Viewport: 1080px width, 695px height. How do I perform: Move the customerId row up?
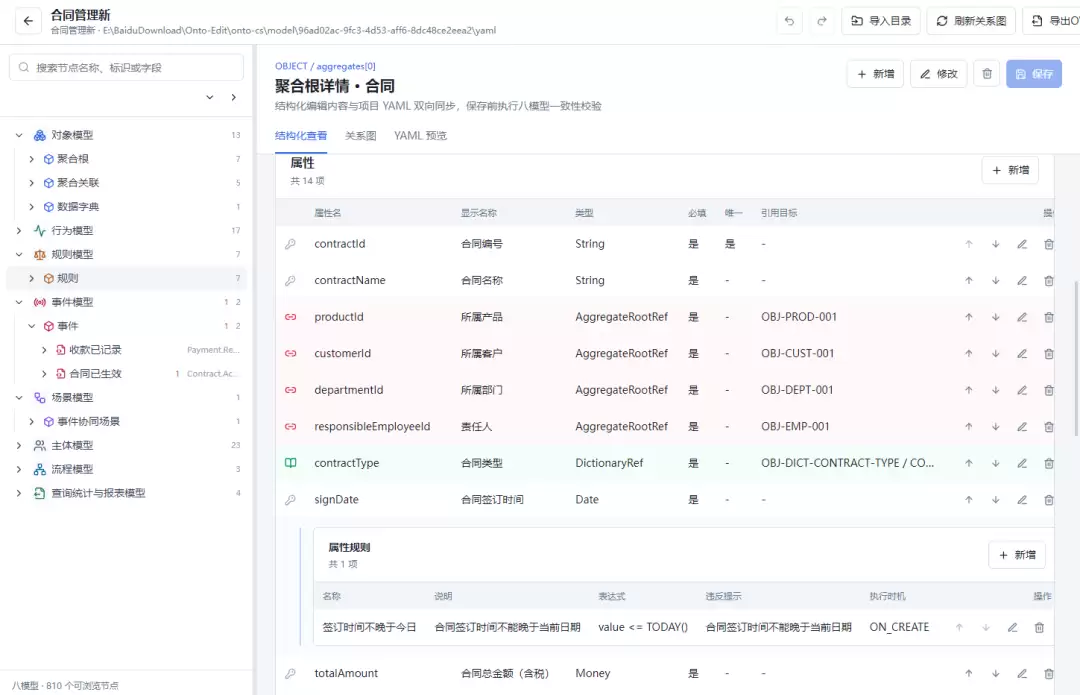[969, 353]
